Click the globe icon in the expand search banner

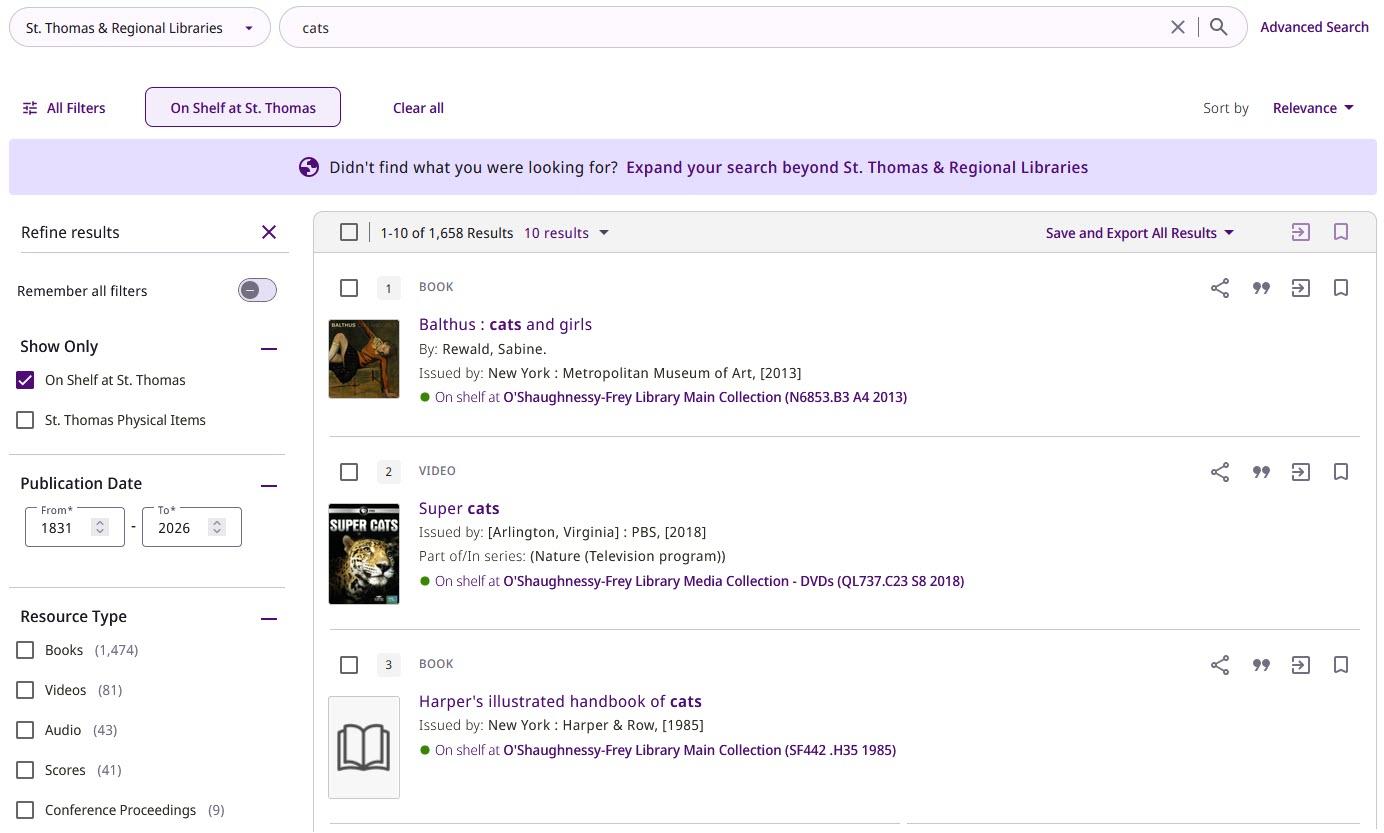[309, 167]
